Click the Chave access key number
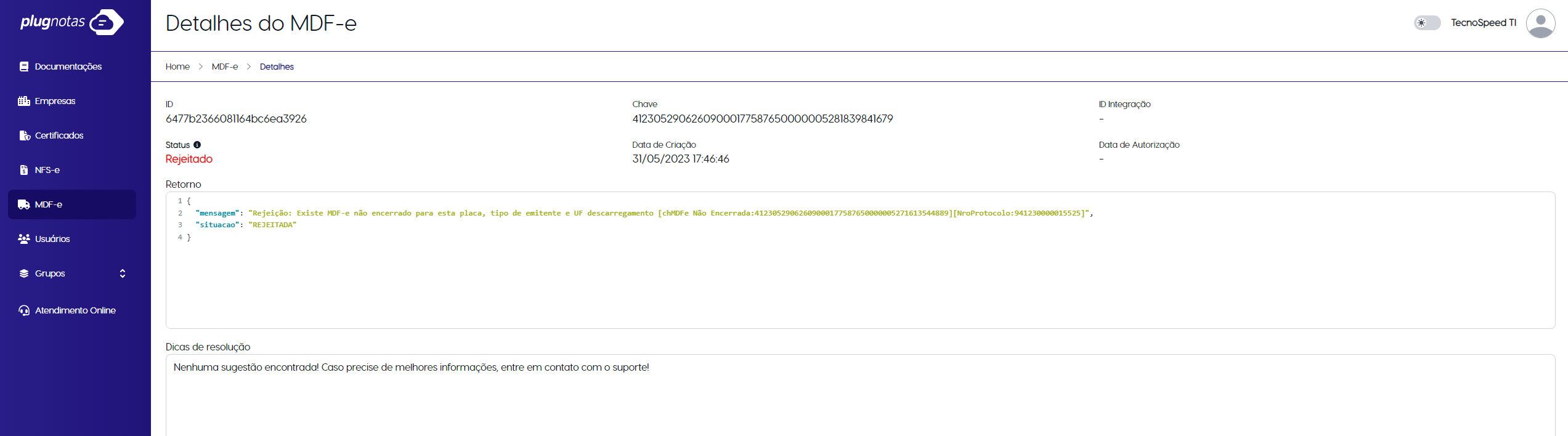The image size is (1568, 436). tap(763, 119)
